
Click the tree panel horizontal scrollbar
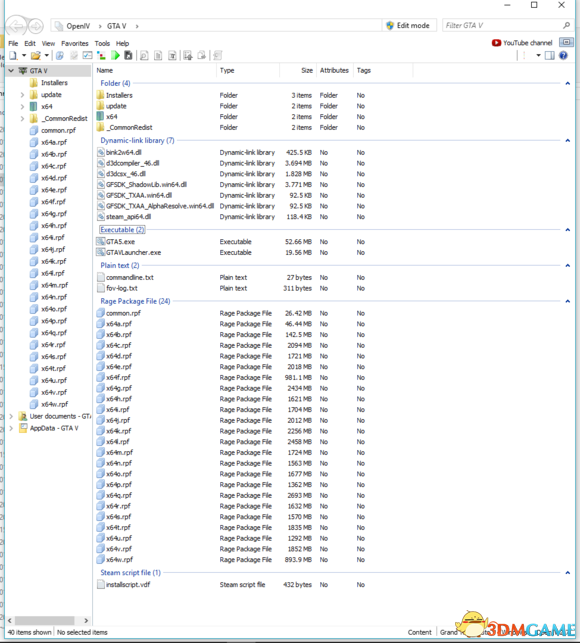tap(44, 620)
